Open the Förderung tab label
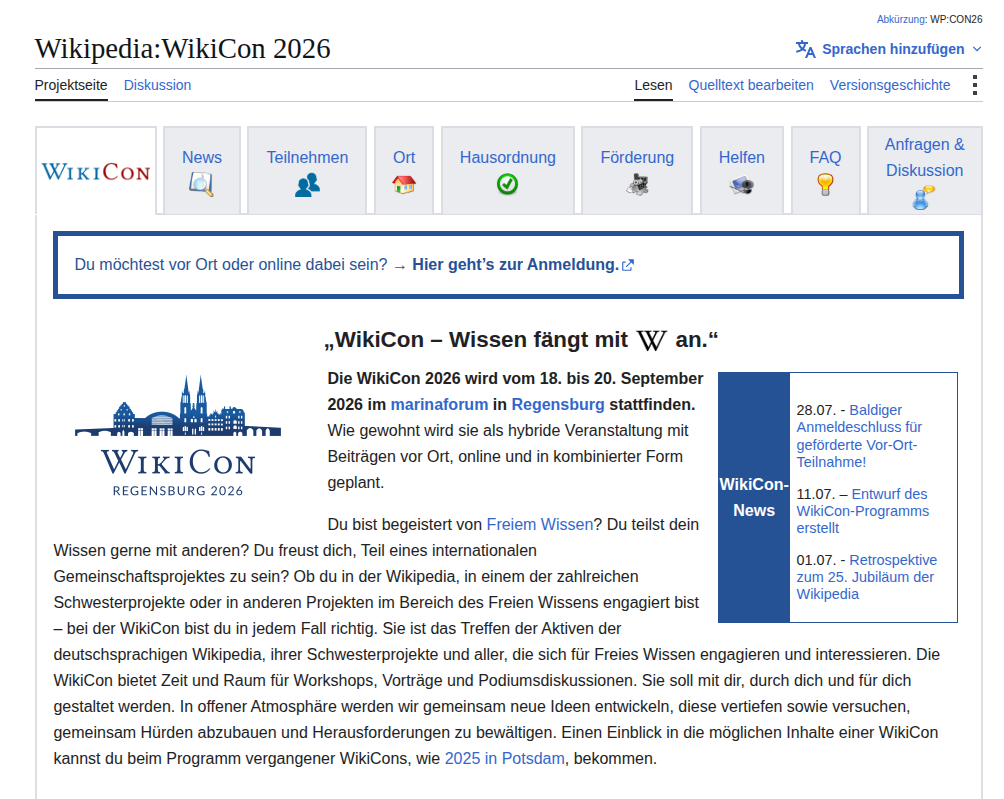 coord(637,157)
